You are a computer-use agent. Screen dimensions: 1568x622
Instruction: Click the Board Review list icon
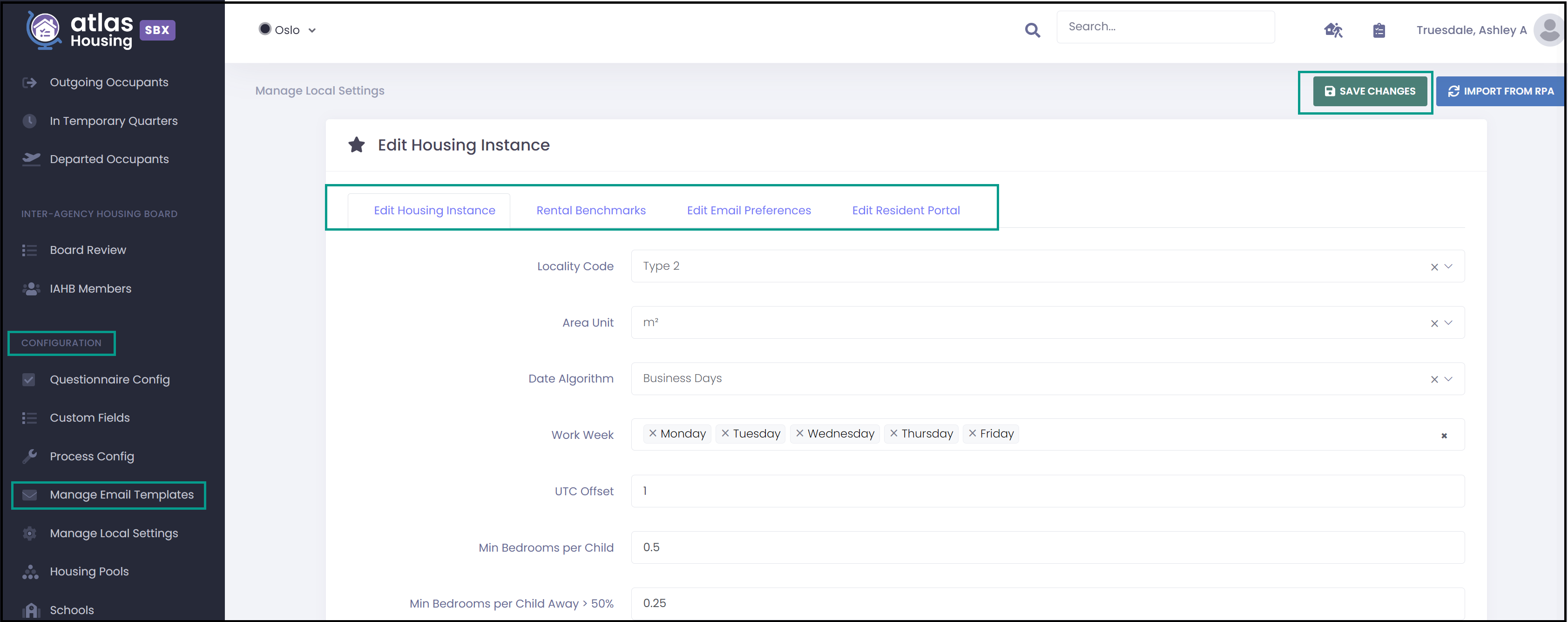coord(29,250)
